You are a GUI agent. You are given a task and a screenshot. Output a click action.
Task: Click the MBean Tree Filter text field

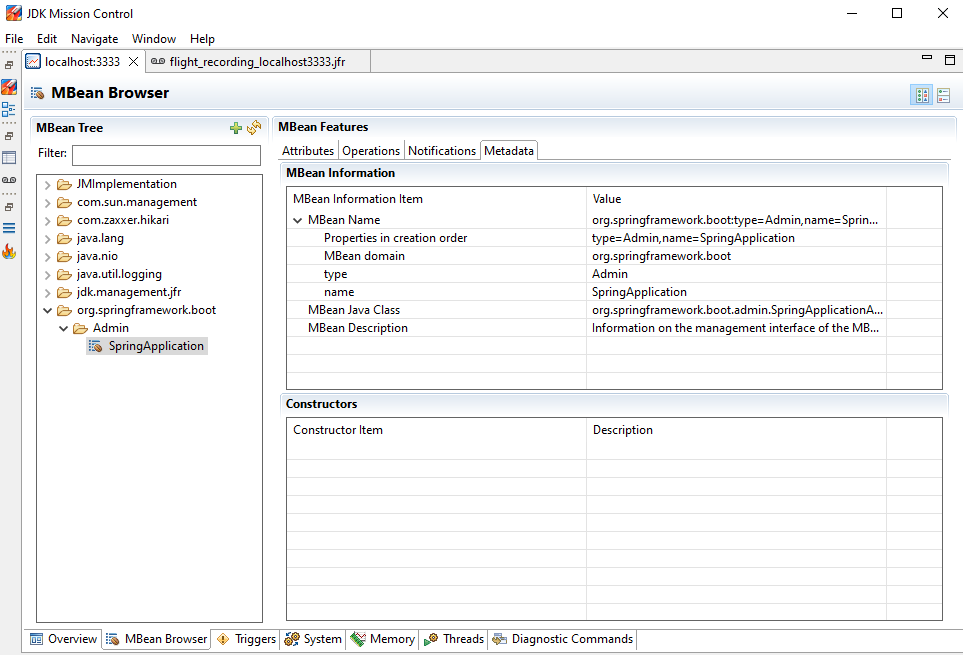point(166,155)
